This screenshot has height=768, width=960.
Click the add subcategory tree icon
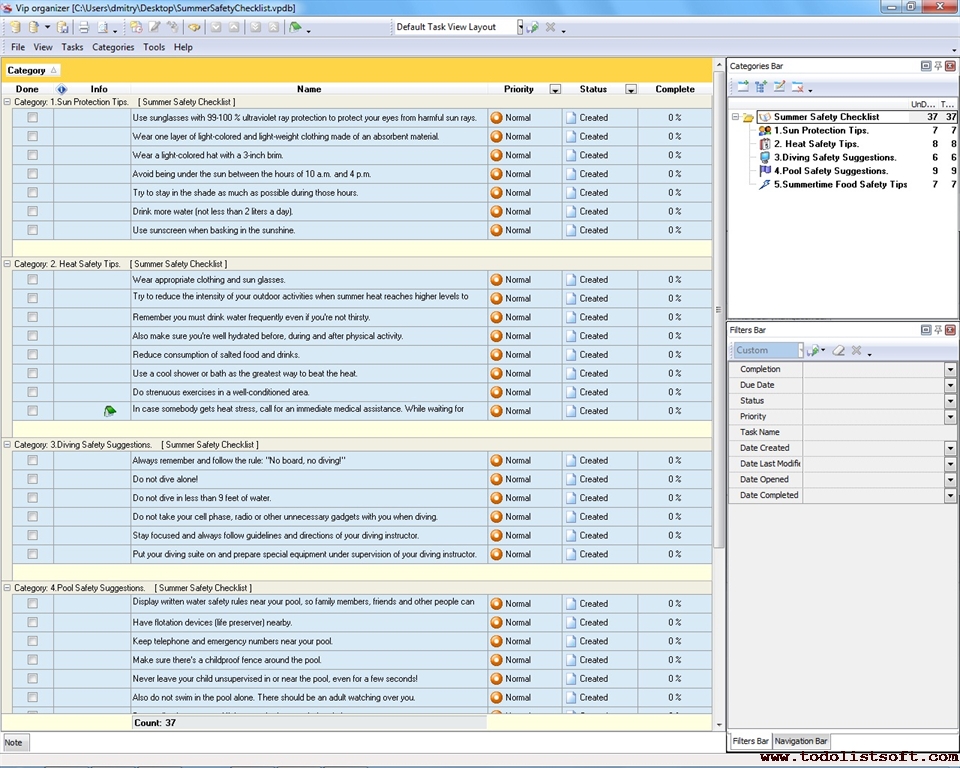point(761,87)
